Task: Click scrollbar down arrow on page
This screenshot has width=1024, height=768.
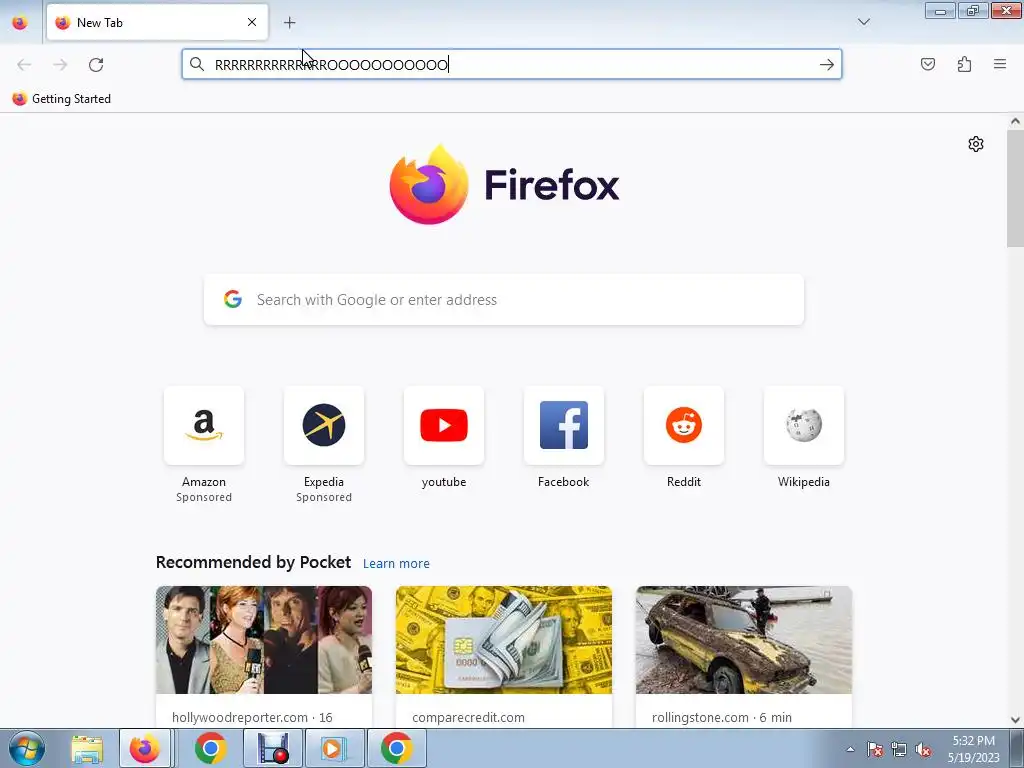Action: tap(1015, 720)
